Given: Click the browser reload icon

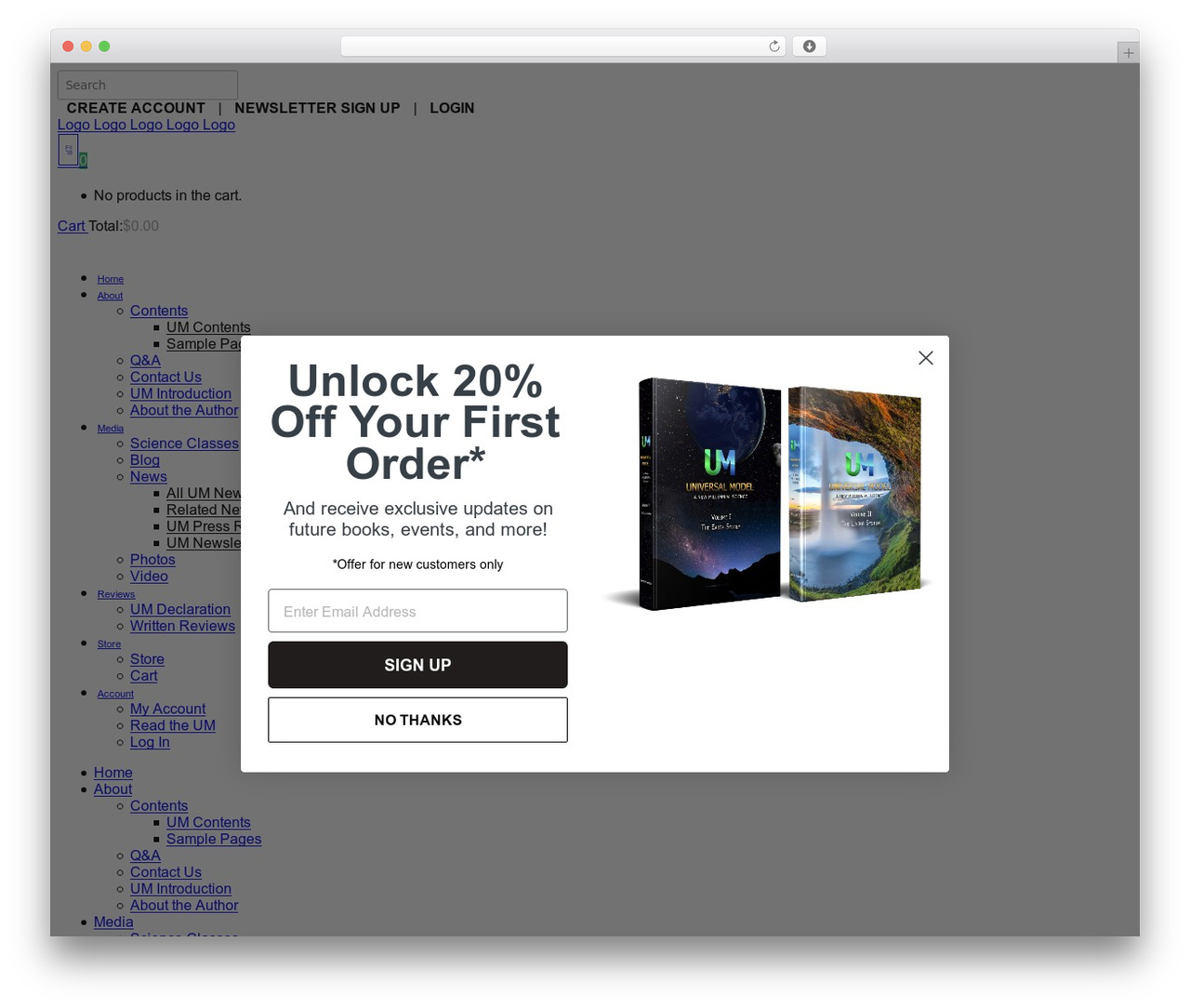Looking at the screenshot, I should tap(773, 46).
